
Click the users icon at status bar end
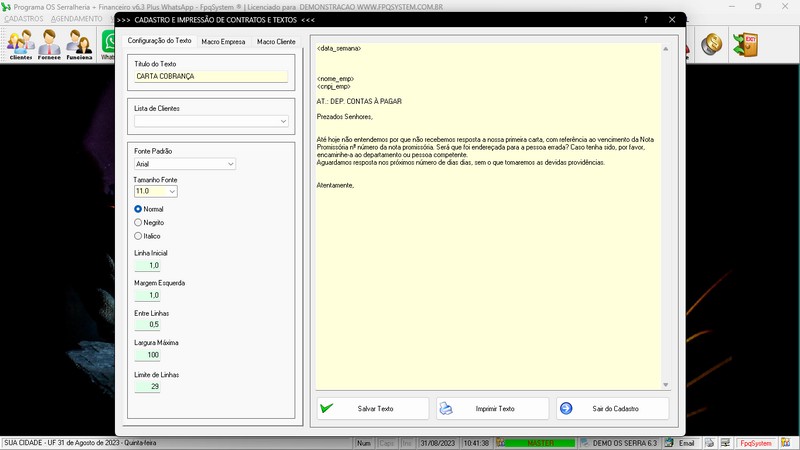pos(785,443)
